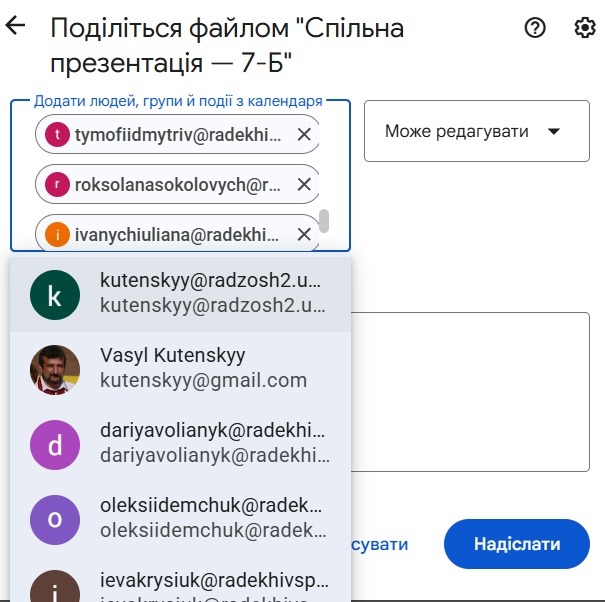
Task: Remove roksolanasokolovych chip with X
Action: click(304, 184)
